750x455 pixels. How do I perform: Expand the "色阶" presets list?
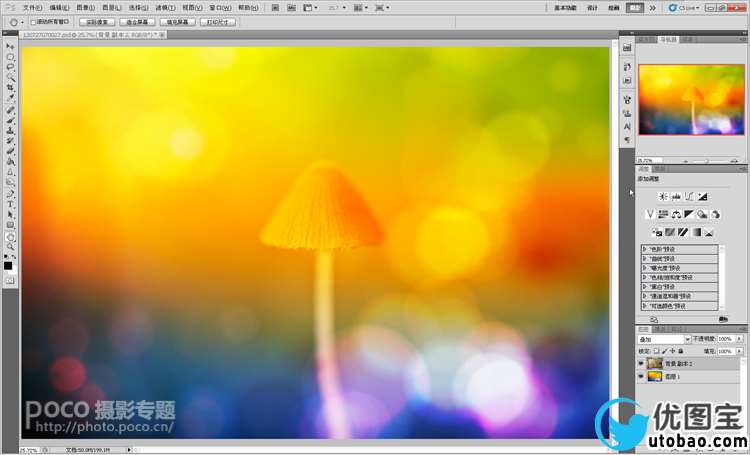click(x=645, y=249)
